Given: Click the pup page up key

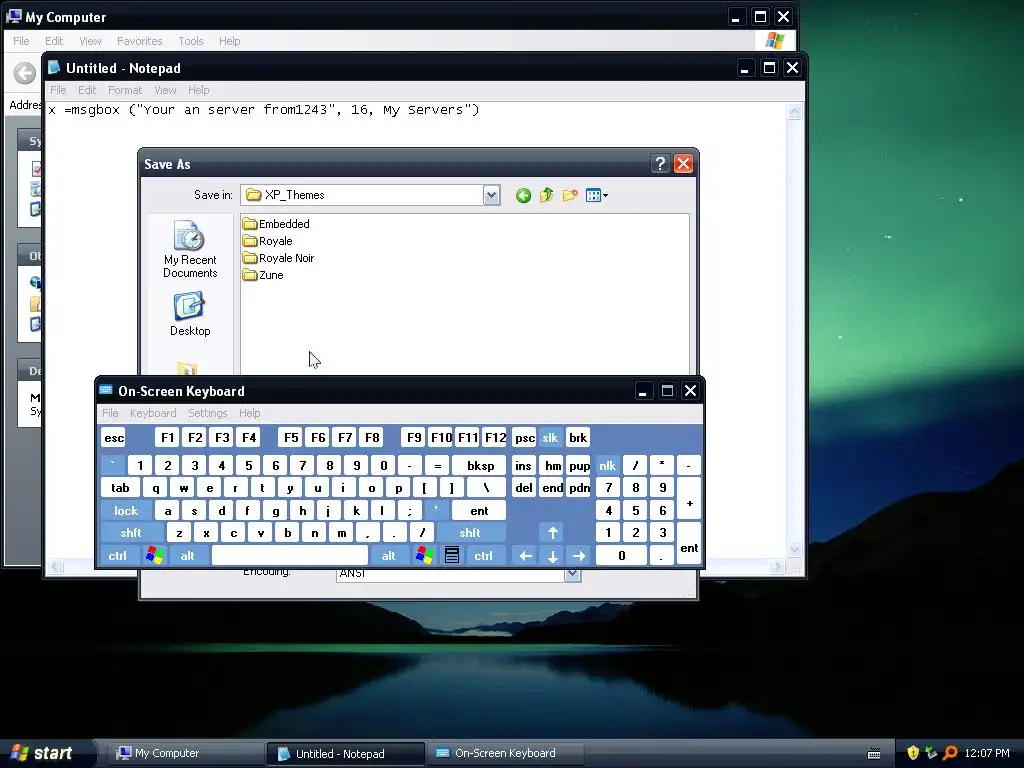Looking at the screenshot, I should 579,466.
